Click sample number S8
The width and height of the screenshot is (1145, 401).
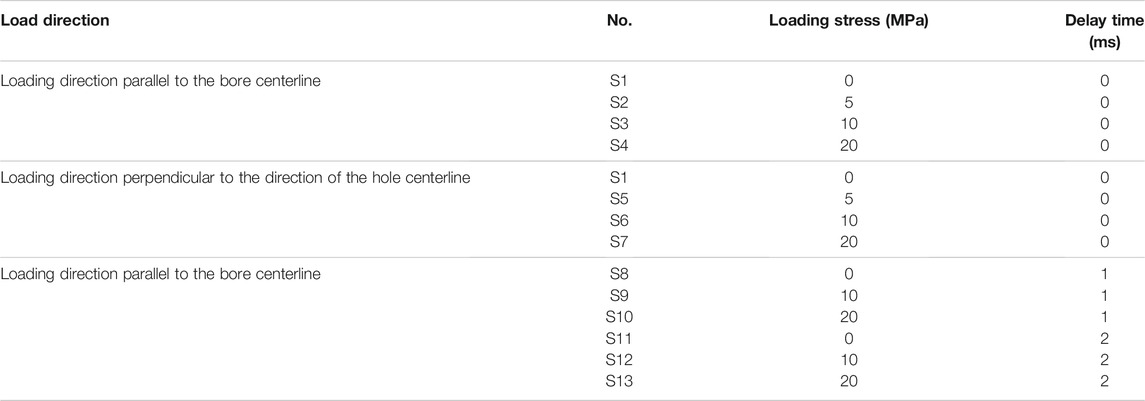pyautogui.click(x=619, y=275)
